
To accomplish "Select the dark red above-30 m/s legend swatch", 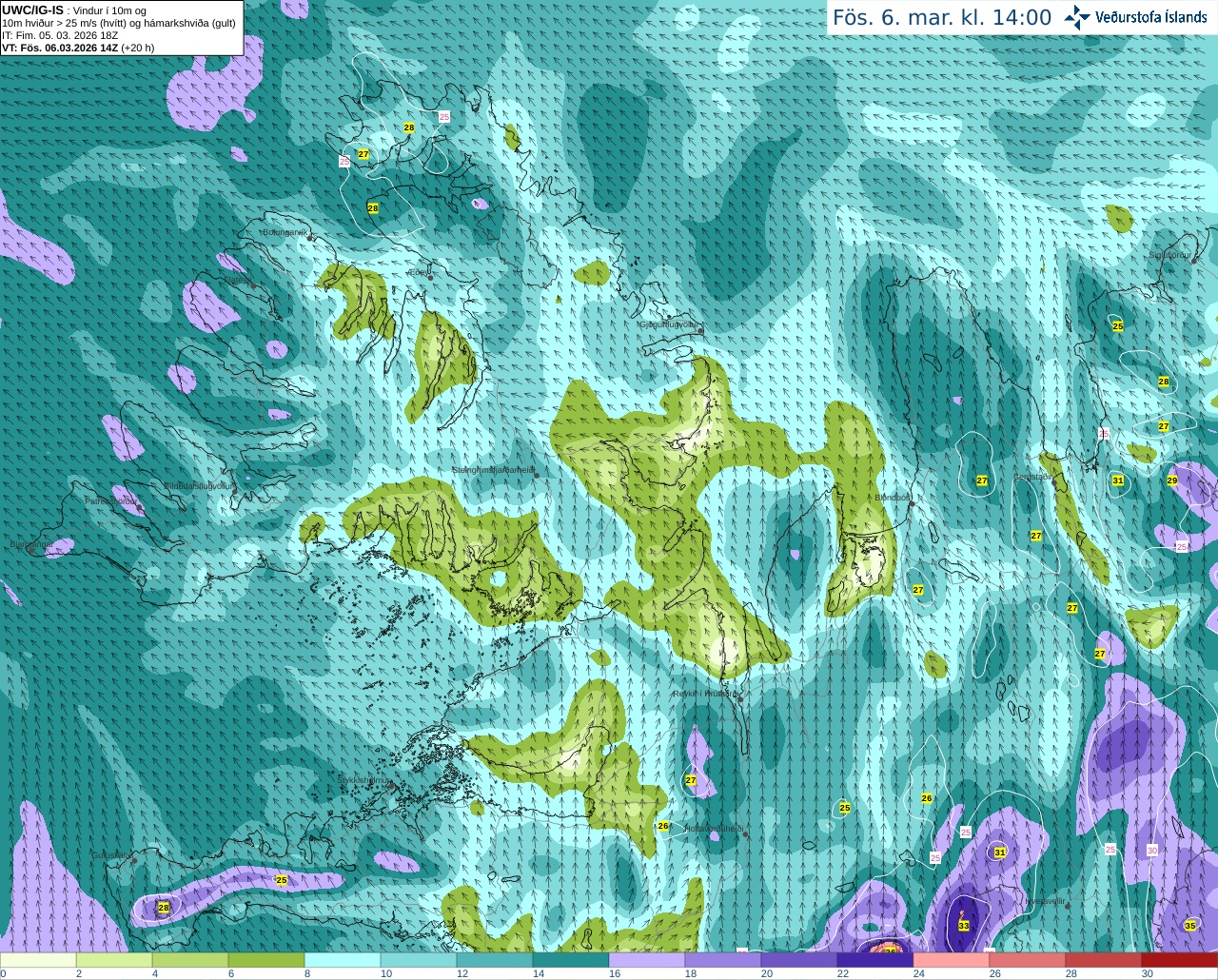I will [x=1180, y=960].
